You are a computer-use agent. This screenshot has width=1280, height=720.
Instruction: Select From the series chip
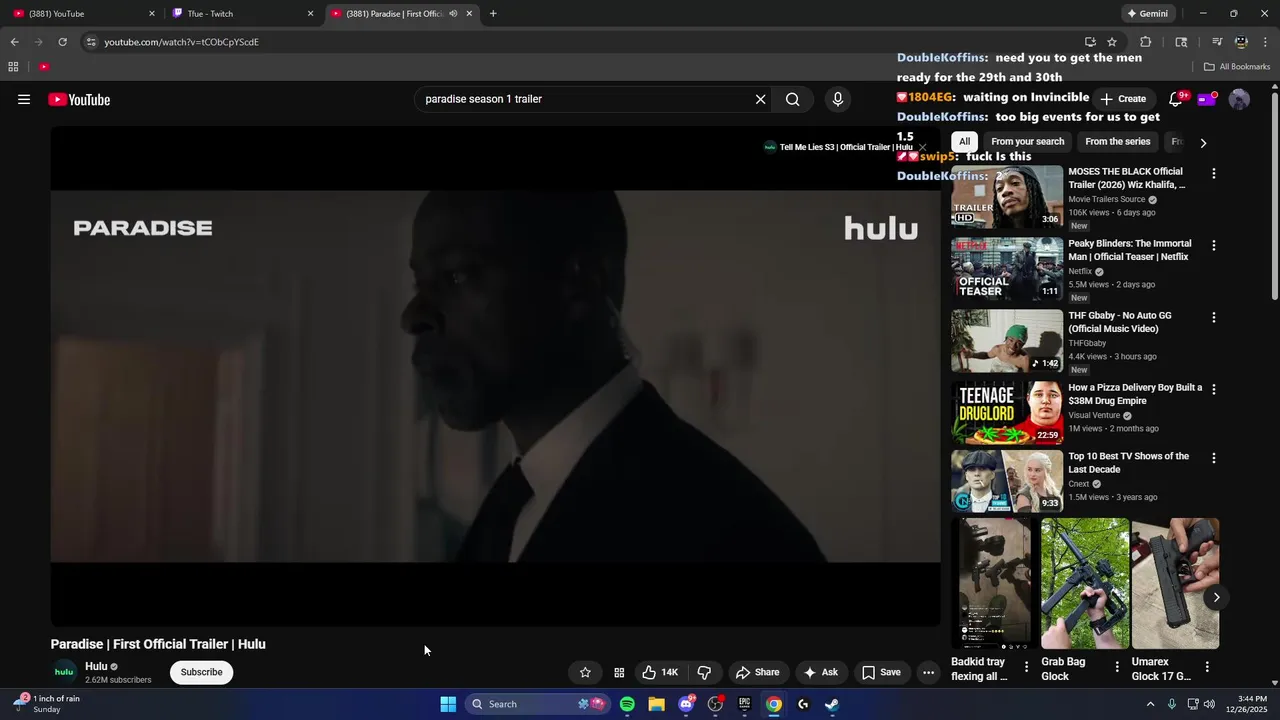click(x=1117, y=142)
